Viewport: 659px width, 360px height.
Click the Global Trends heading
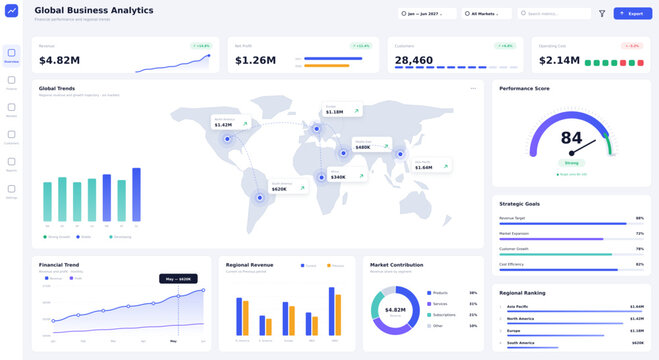coord(57,89)
